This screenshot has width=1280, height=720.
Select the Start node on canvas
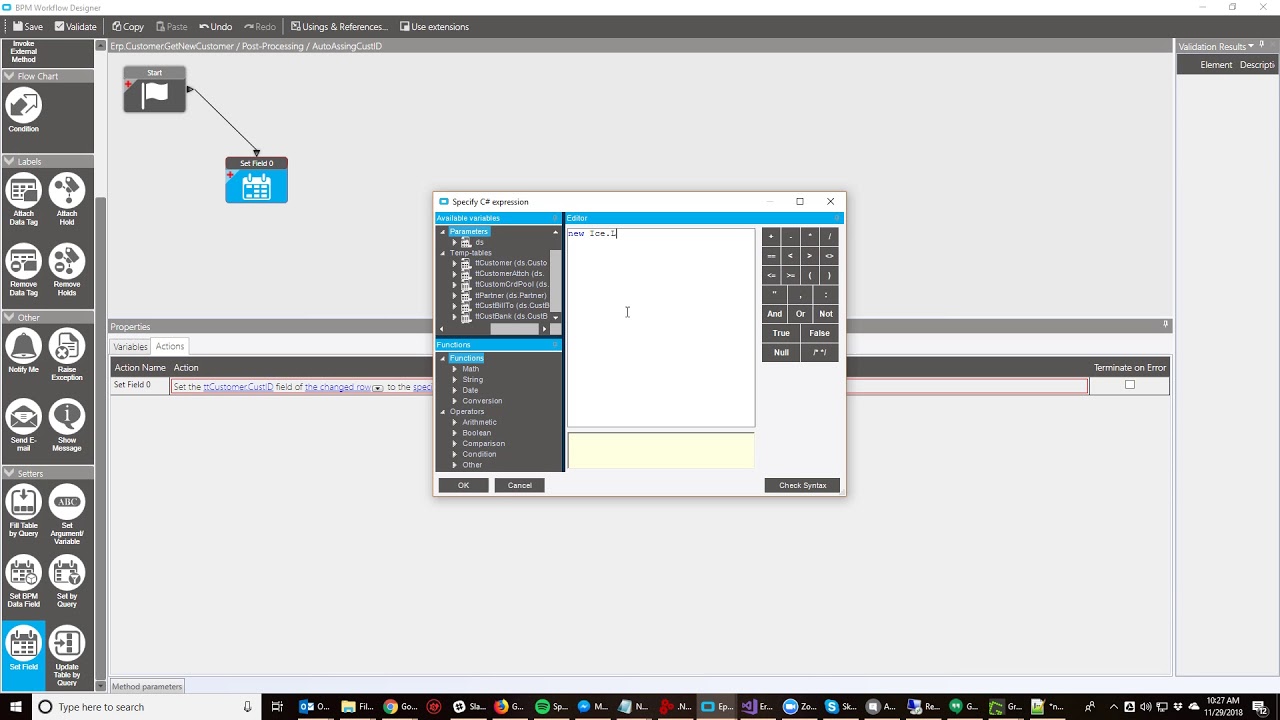pos(155,89)
